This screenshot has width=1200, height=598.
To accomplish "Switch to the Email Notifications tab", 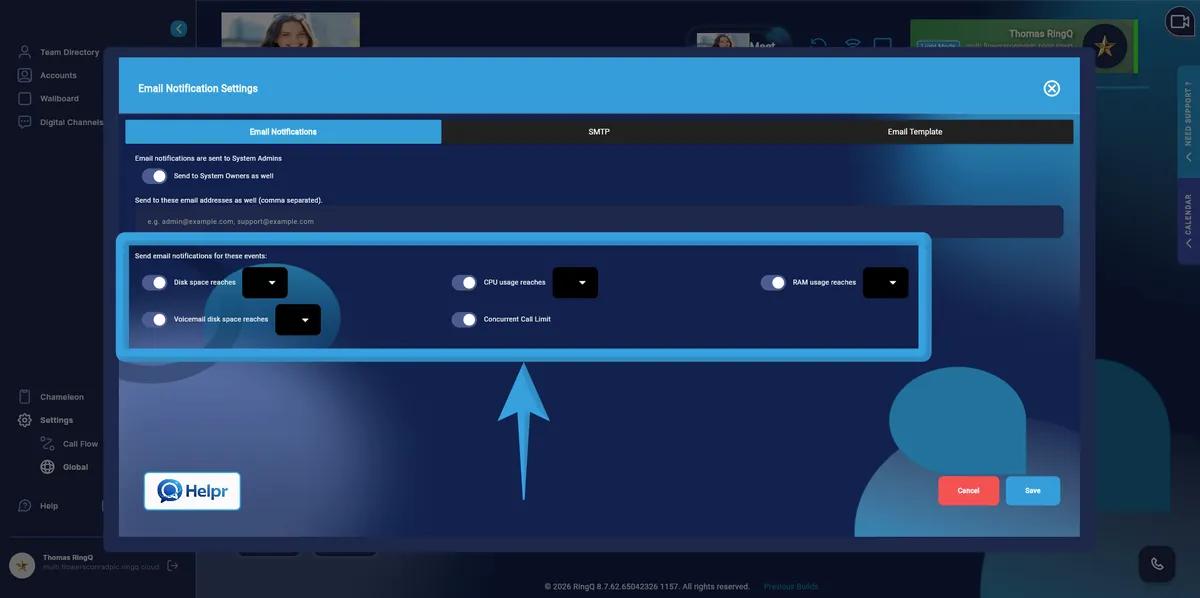I will (283, 132).
